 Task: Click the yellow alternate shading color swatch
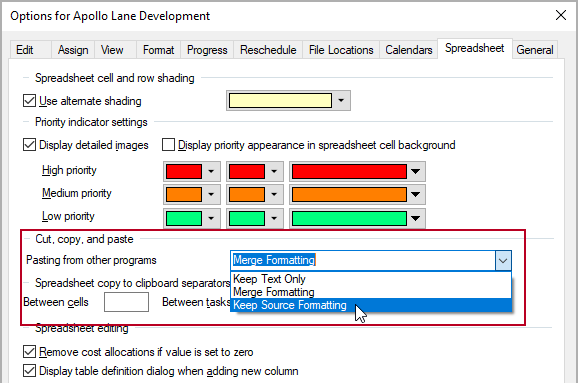280,101
